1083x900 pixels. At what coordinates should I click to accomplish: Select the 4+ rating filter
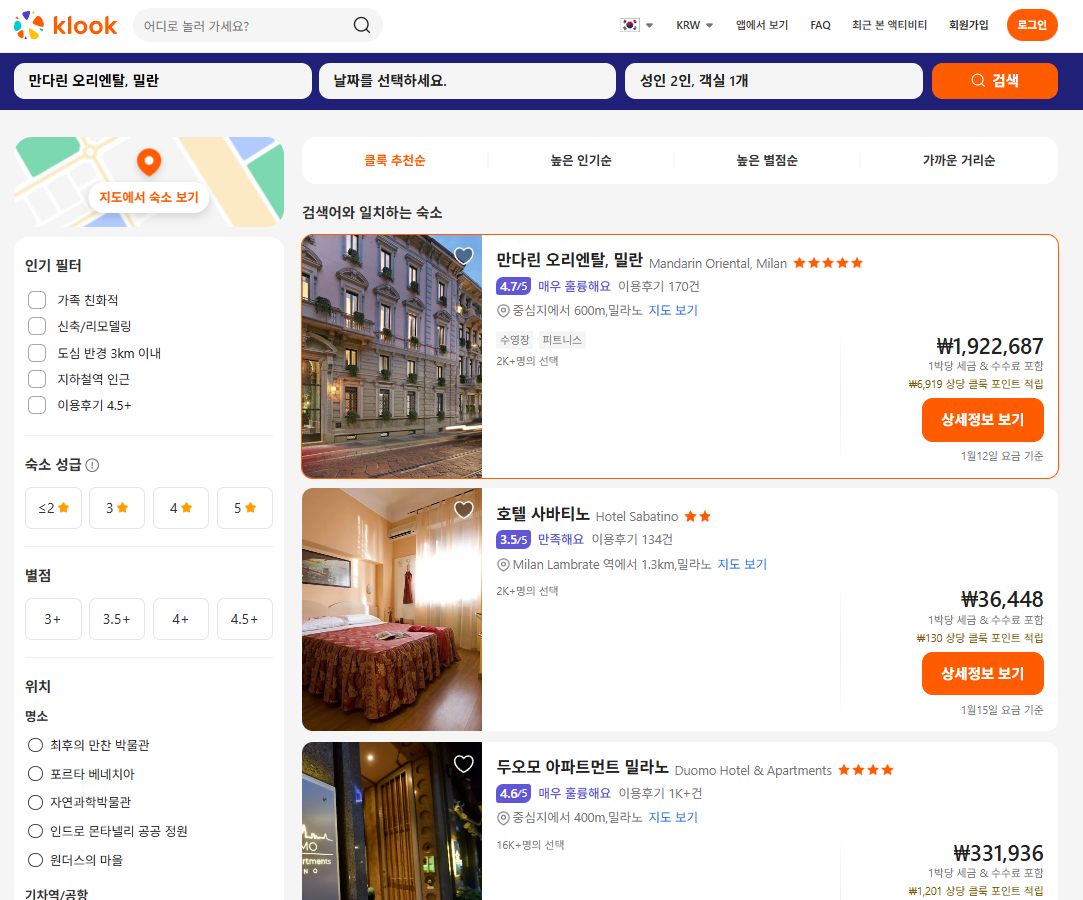[181, 619]
